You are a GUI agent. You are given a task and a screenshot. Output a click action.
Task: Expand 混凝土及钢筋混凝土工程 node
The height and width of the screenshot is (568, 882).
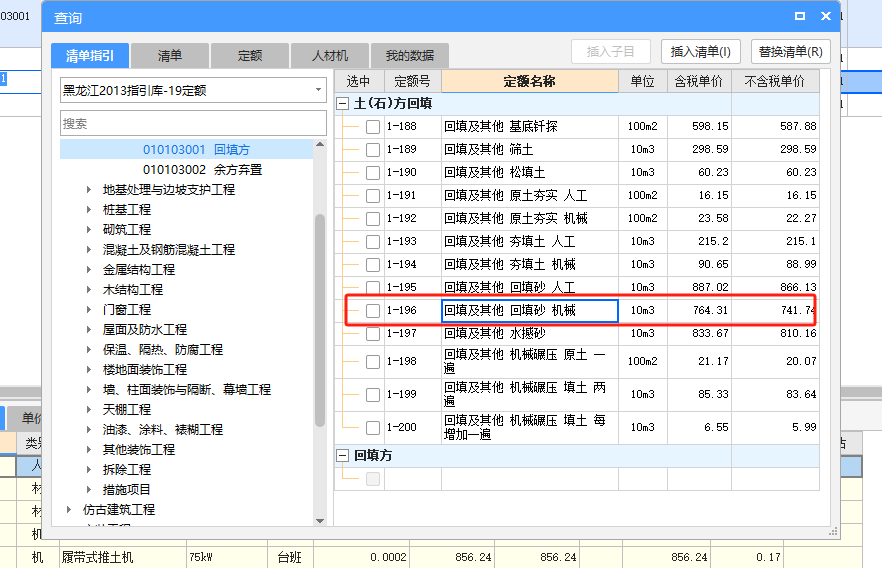pyautogui.click(x=88, y=250)
